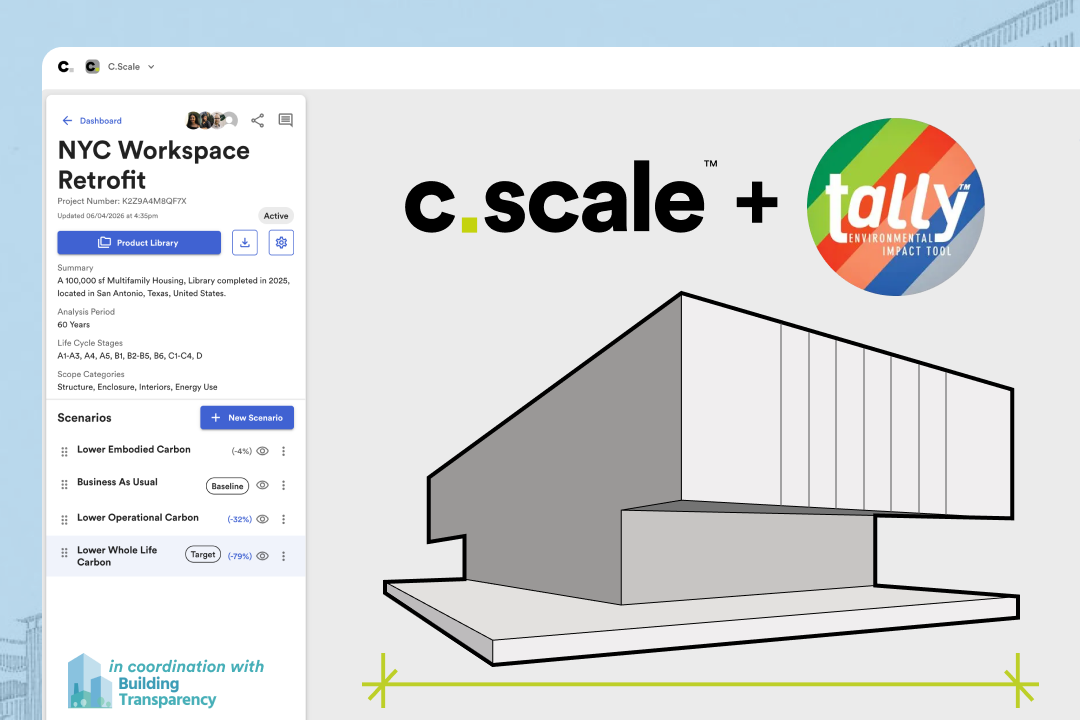The height and width of the screenshot is (720, 1080).
Task: Open the project collaborators avatars
Action: point(211,121)
